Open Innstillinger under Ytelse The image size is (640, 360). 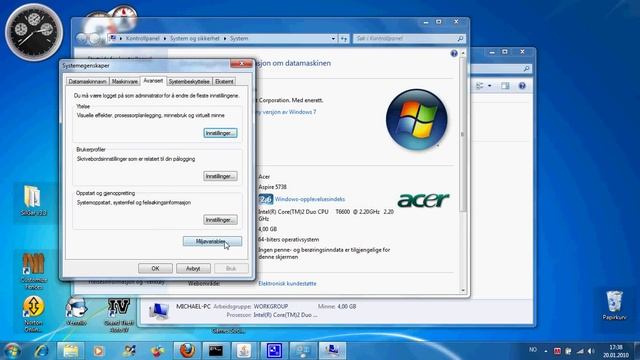(220, 133)
